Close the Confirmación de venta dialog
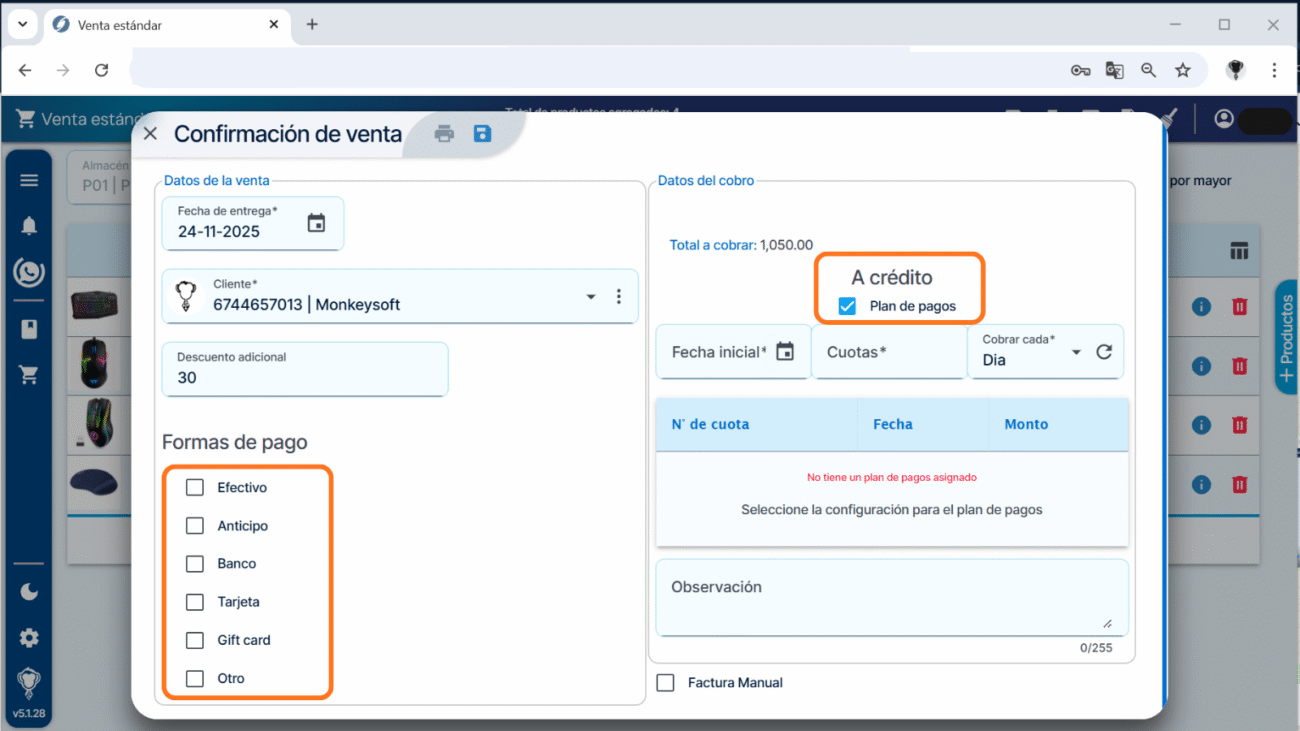The height and width of the screenshot is (731, 1300). pos(150,134)
